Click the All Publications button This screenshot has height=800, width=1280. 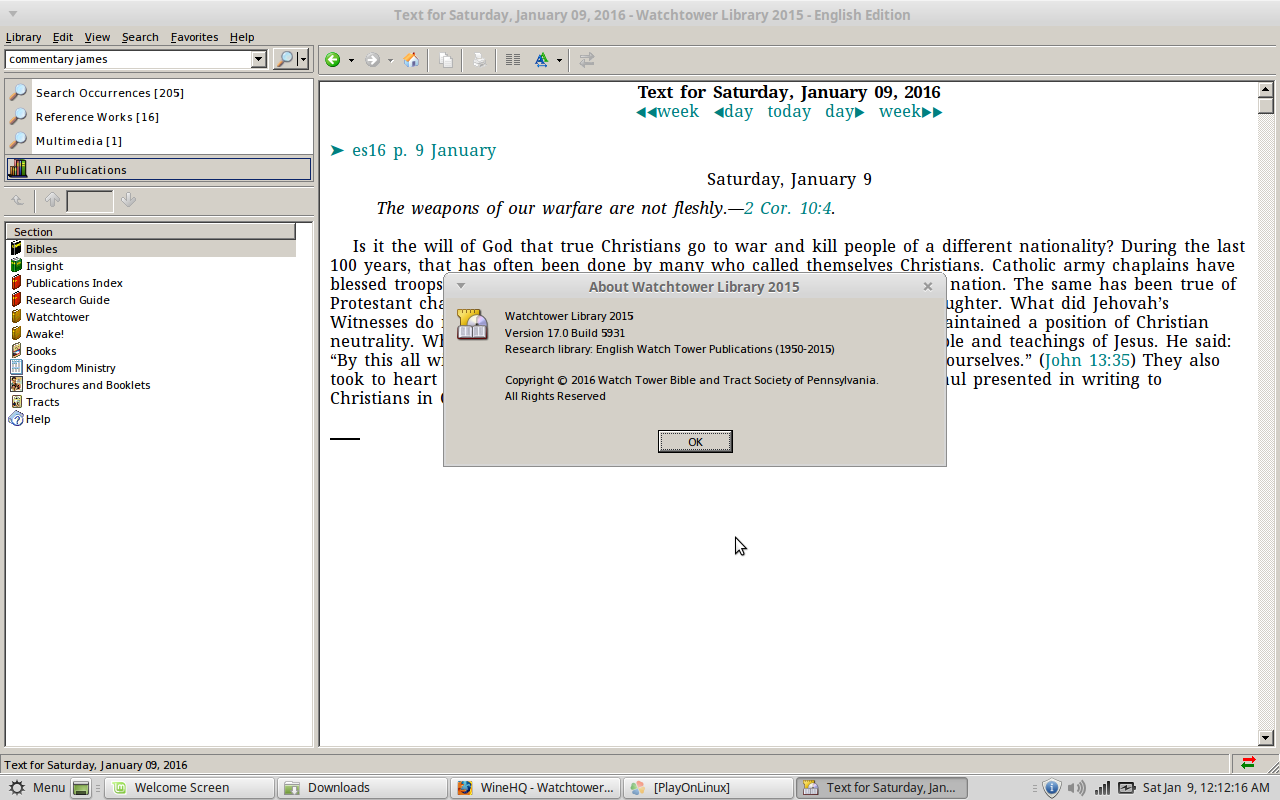[159, 169]
